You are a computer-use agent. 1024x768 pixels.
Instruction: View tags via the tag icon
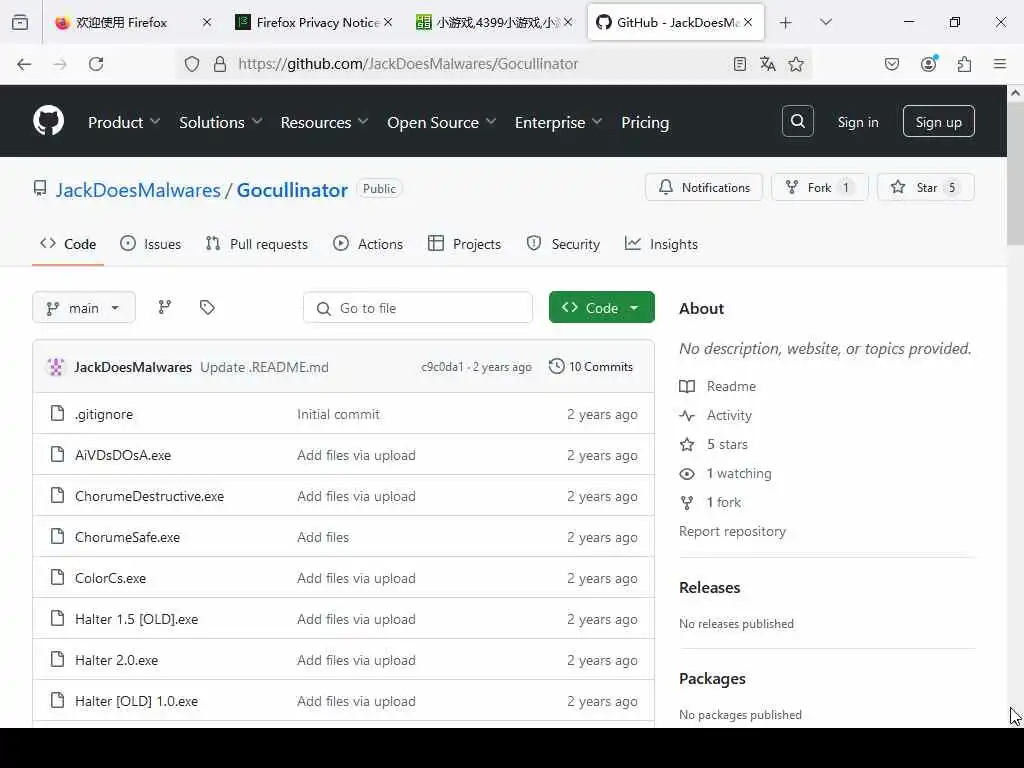pyautogui.click(x=207, y=307)
